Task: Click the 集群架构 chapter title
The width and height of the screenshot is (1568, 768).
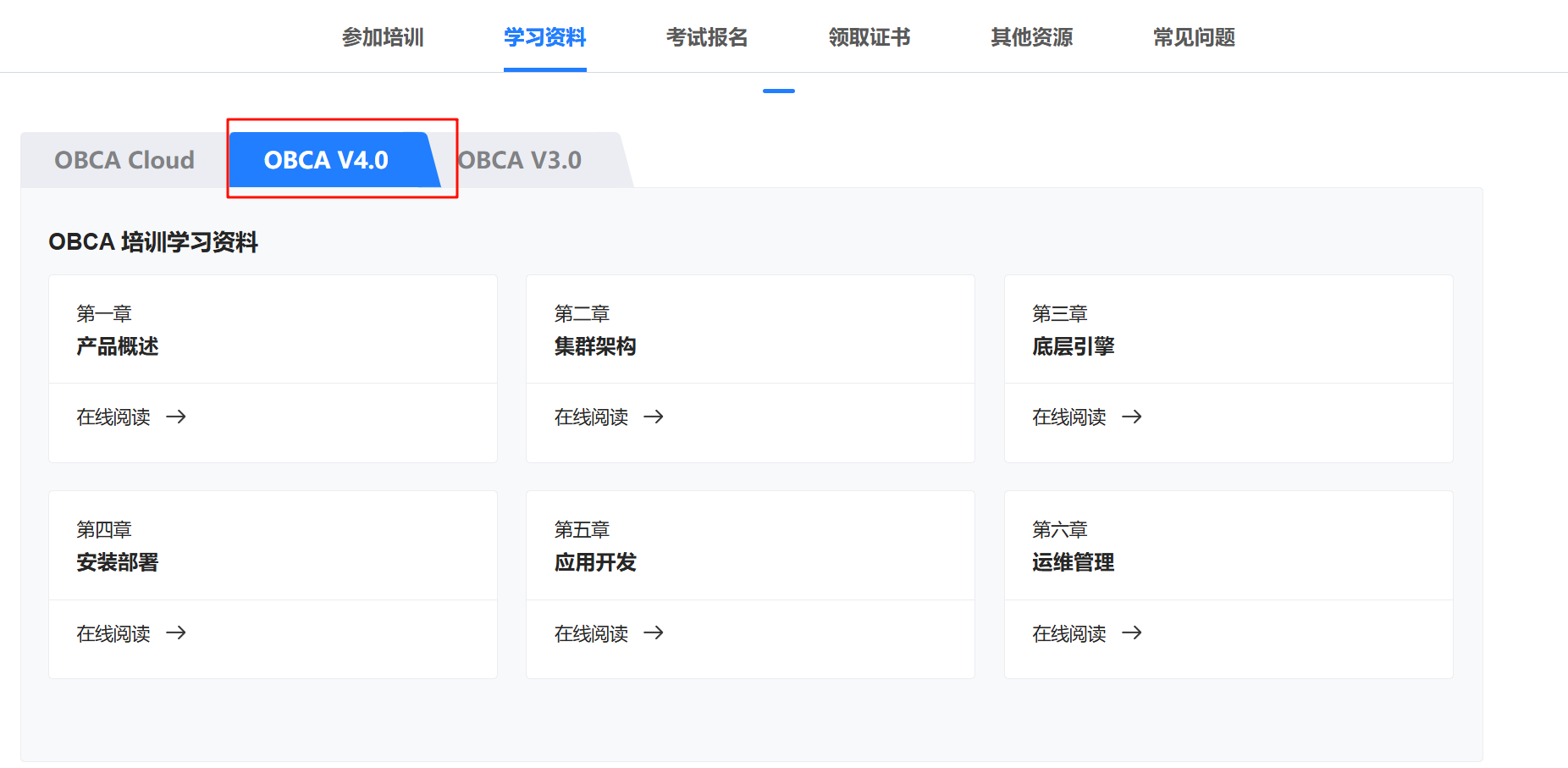Action: [x=595, y=346]
